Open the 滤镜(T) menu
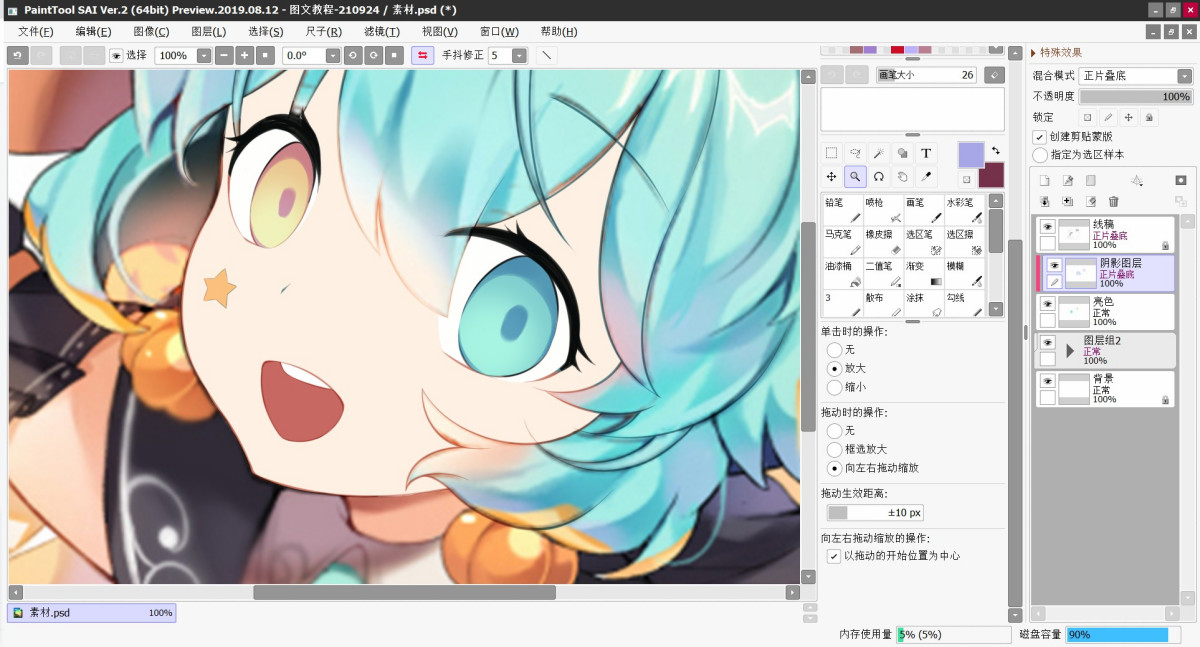This screenshot has height=647, width=1200. [381, 31]
